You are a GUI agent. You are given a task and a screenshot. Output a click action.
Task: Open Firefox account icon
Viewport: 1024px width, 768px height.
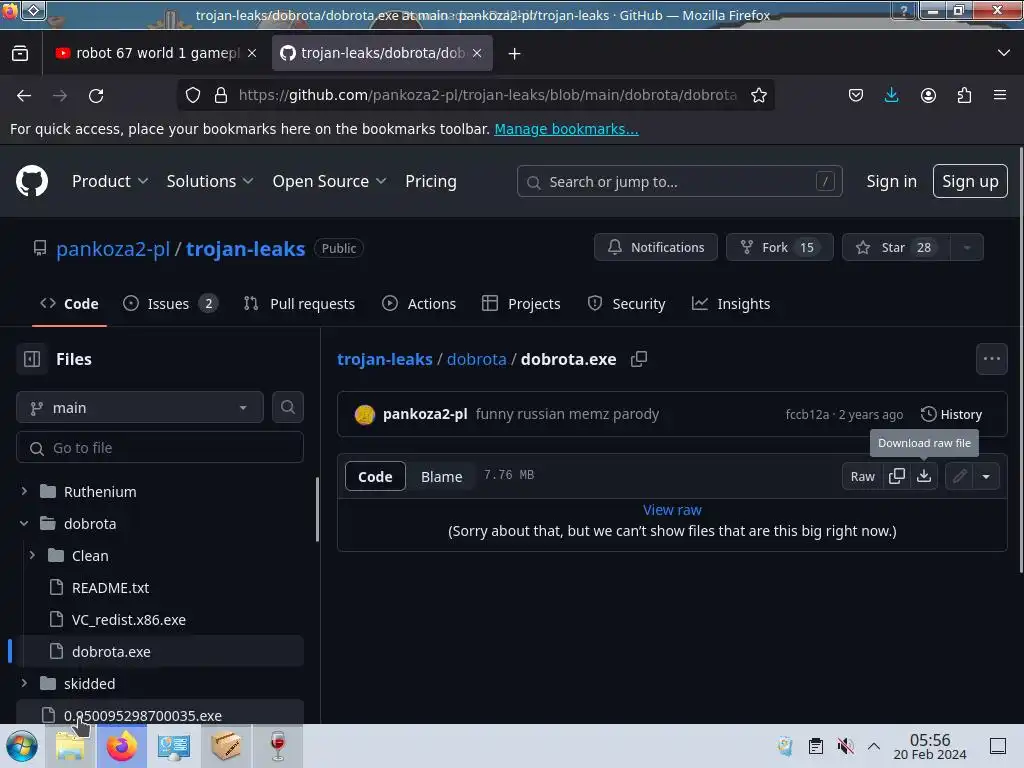point(928,95)
